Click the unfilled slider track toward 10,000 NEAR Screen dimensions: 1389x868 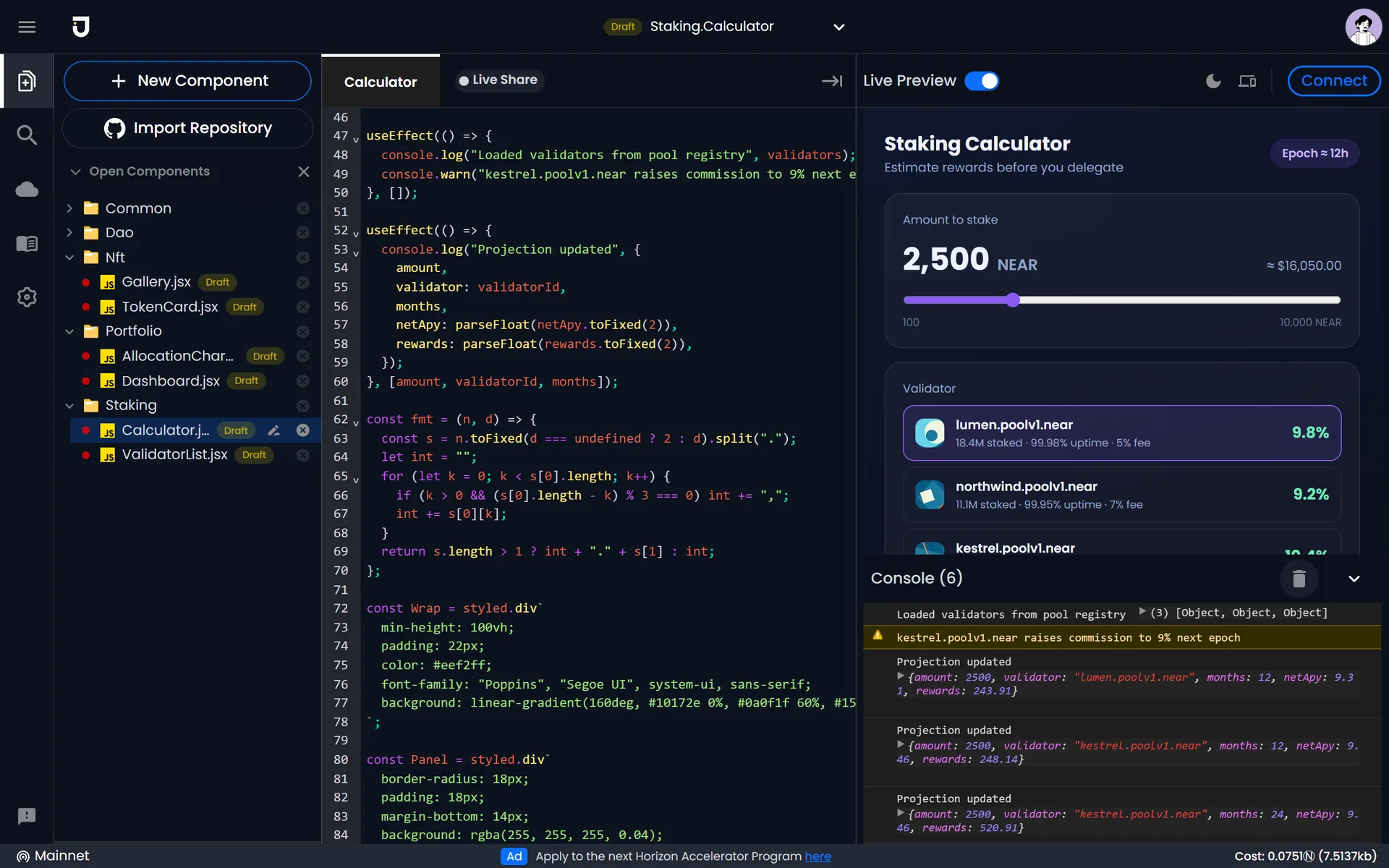tap(1180, 299)
